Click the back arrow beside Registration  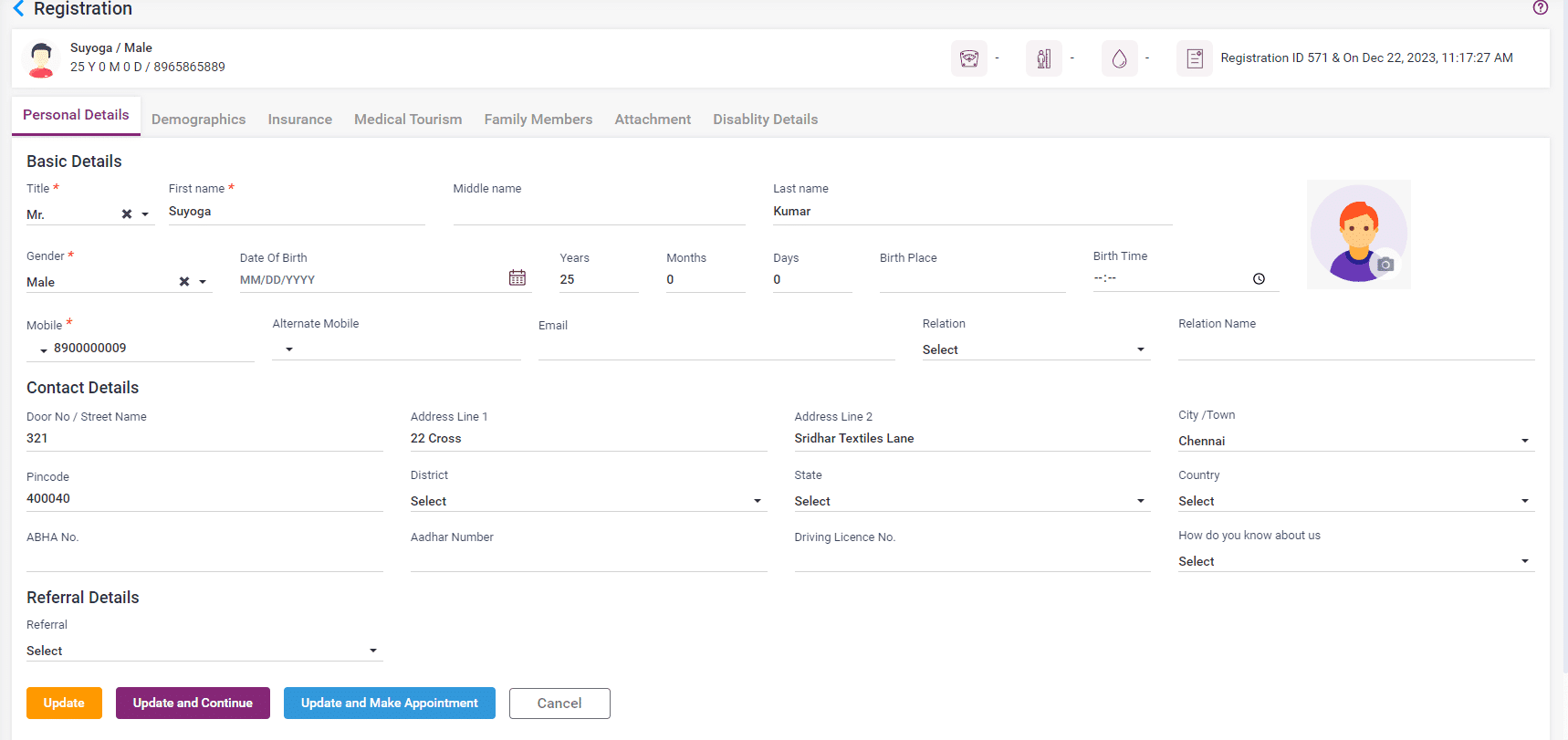pyautogui.click(x=18, y=9)
